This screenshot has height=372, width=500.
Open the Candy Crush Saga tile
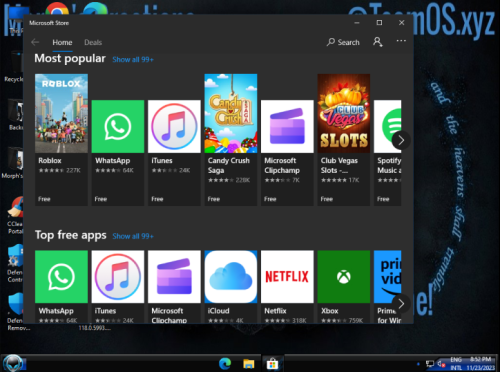click(x=231, y=139)
